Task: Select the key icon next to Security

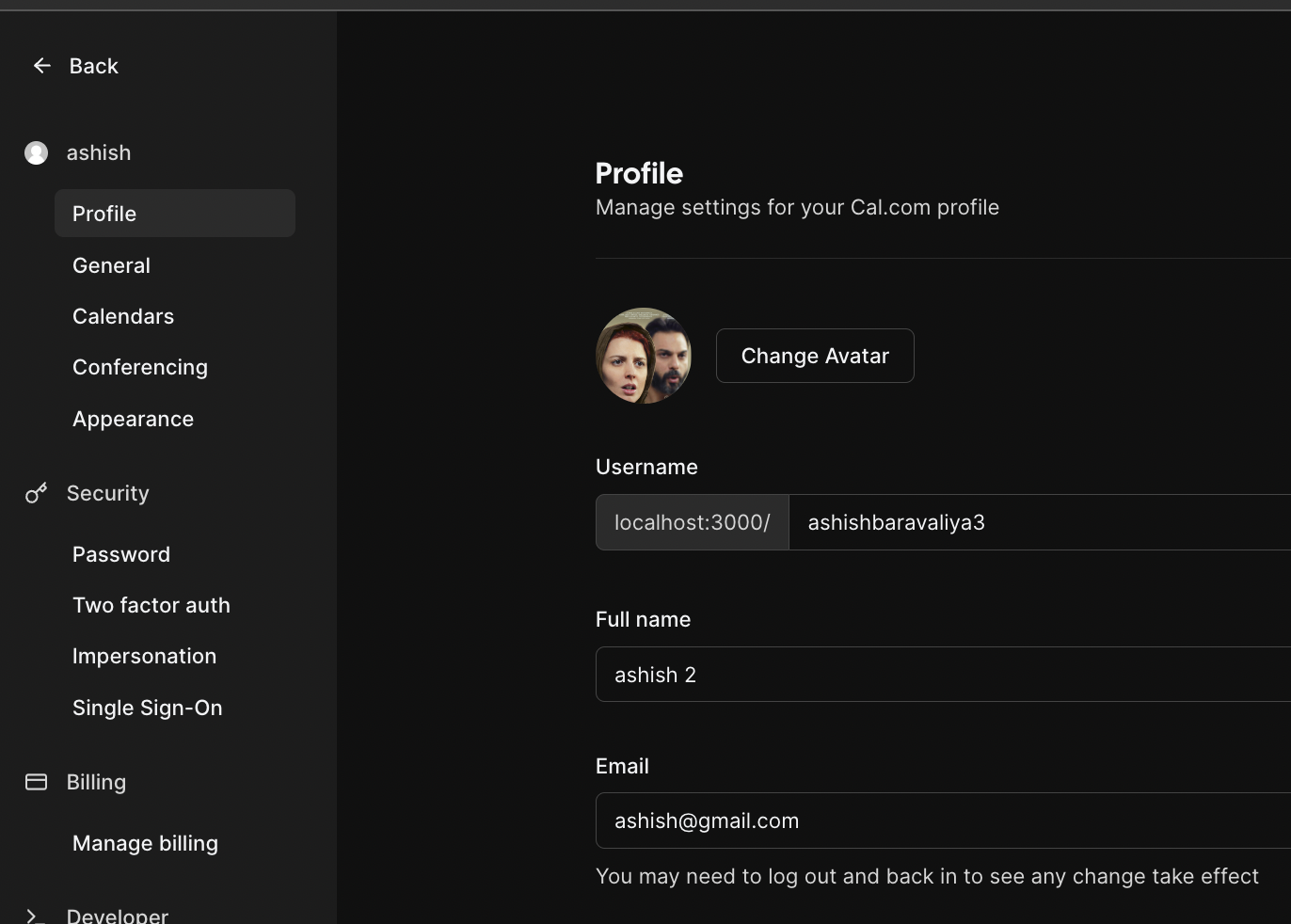Action: click(x=36, y=493)
